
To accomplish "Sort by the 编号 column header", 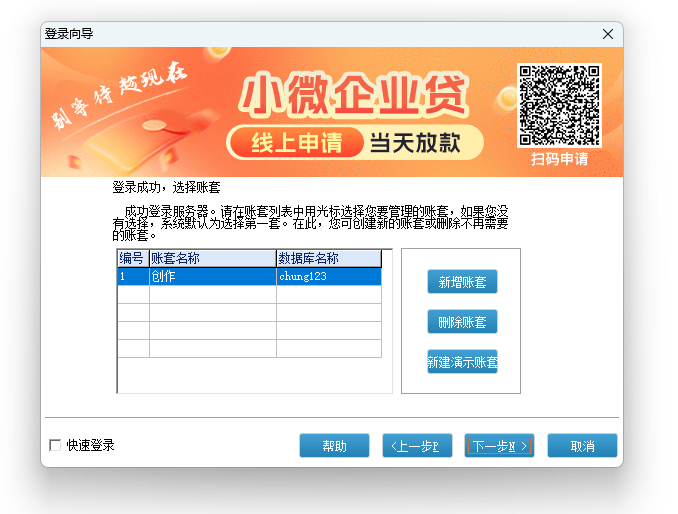I will coord(132,259).
